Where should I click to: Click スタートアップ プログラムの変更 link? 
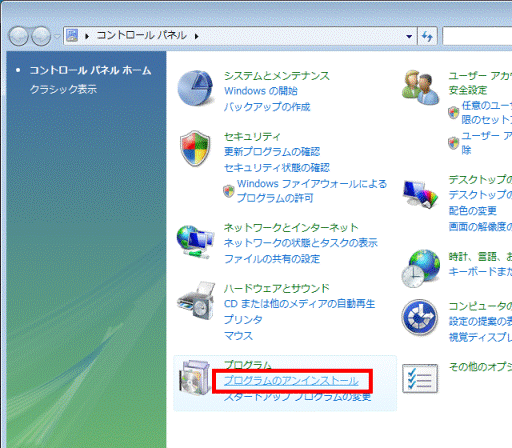pyautogui.click(x=297, y=397)
